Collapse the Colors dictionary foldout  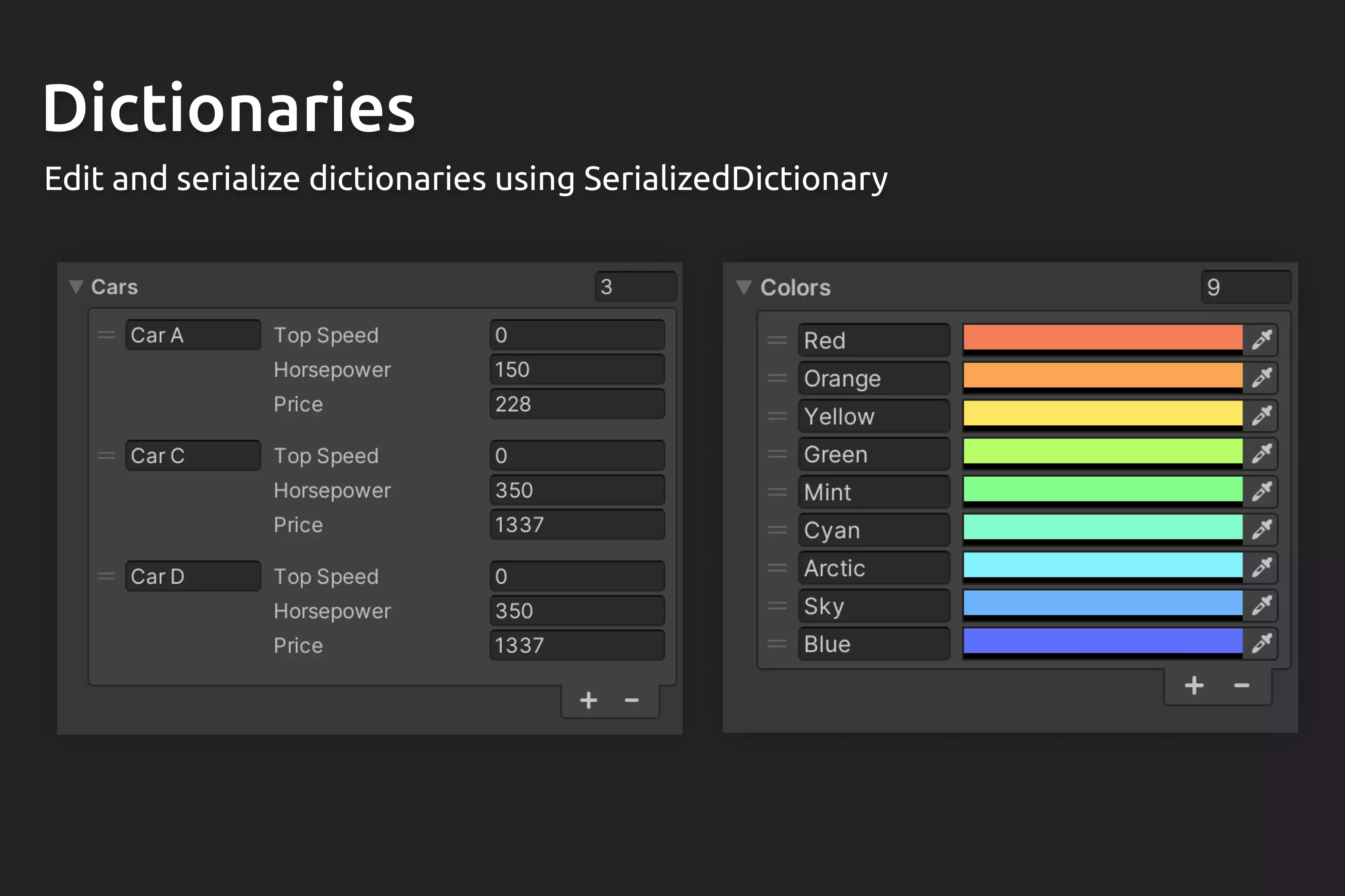pyautogui.click(x=744, y=287)
